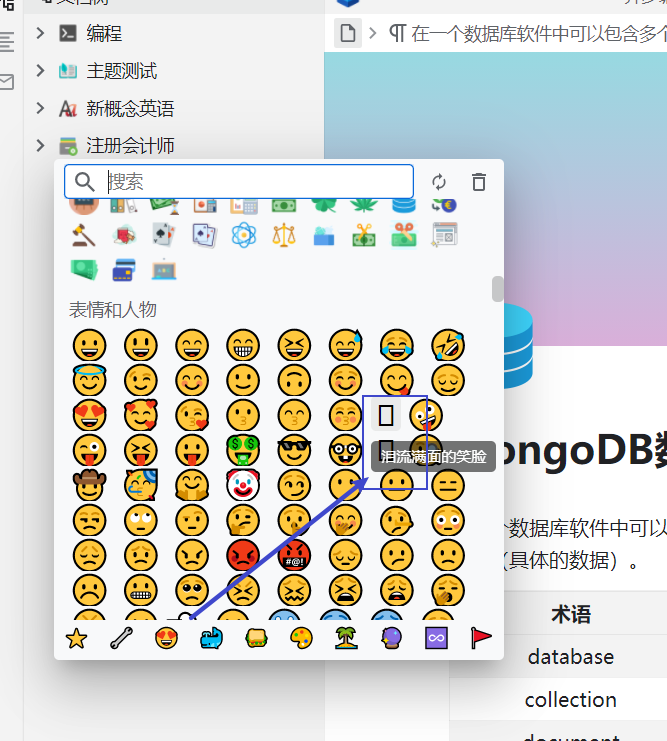Expand the 主题测试 notebook

pyautogui.click(x=41, y=70)
